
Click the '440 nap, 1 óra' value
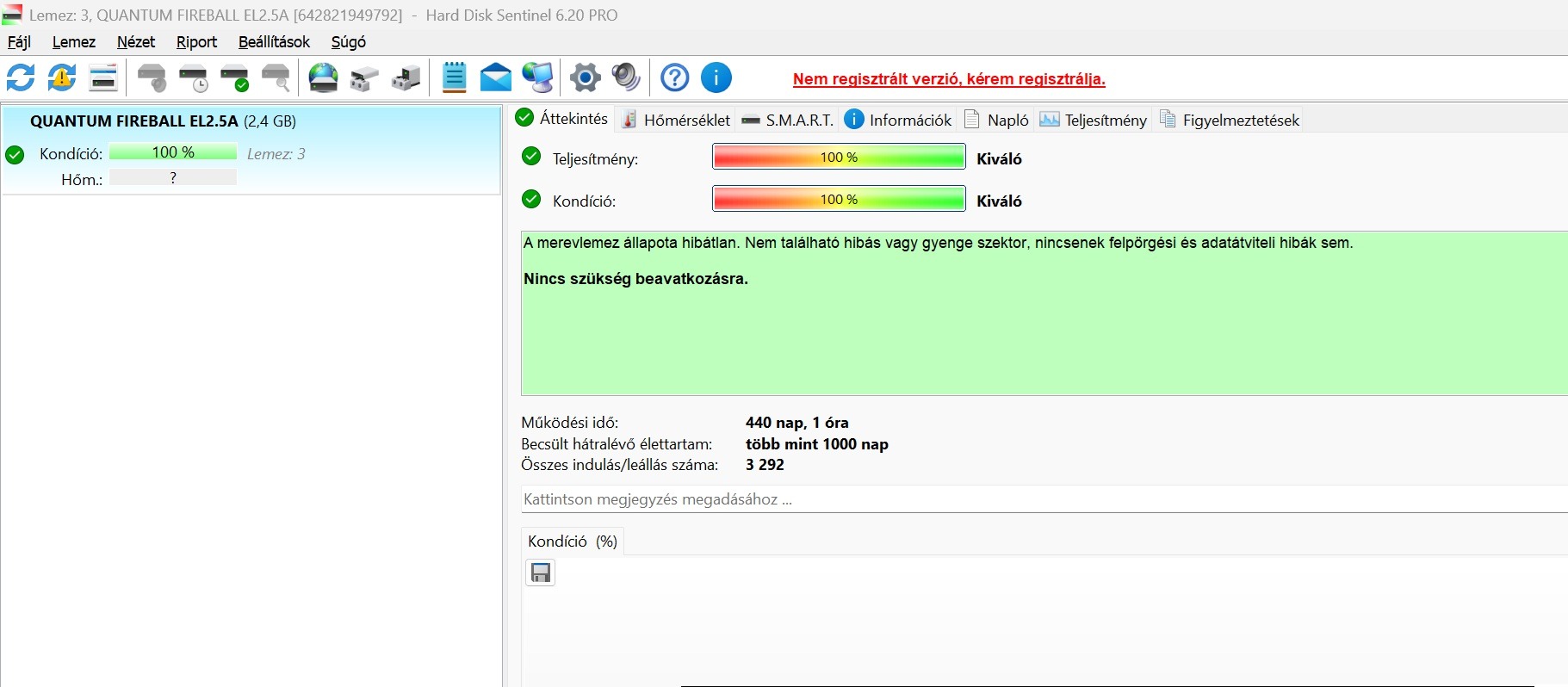[797, 423]
